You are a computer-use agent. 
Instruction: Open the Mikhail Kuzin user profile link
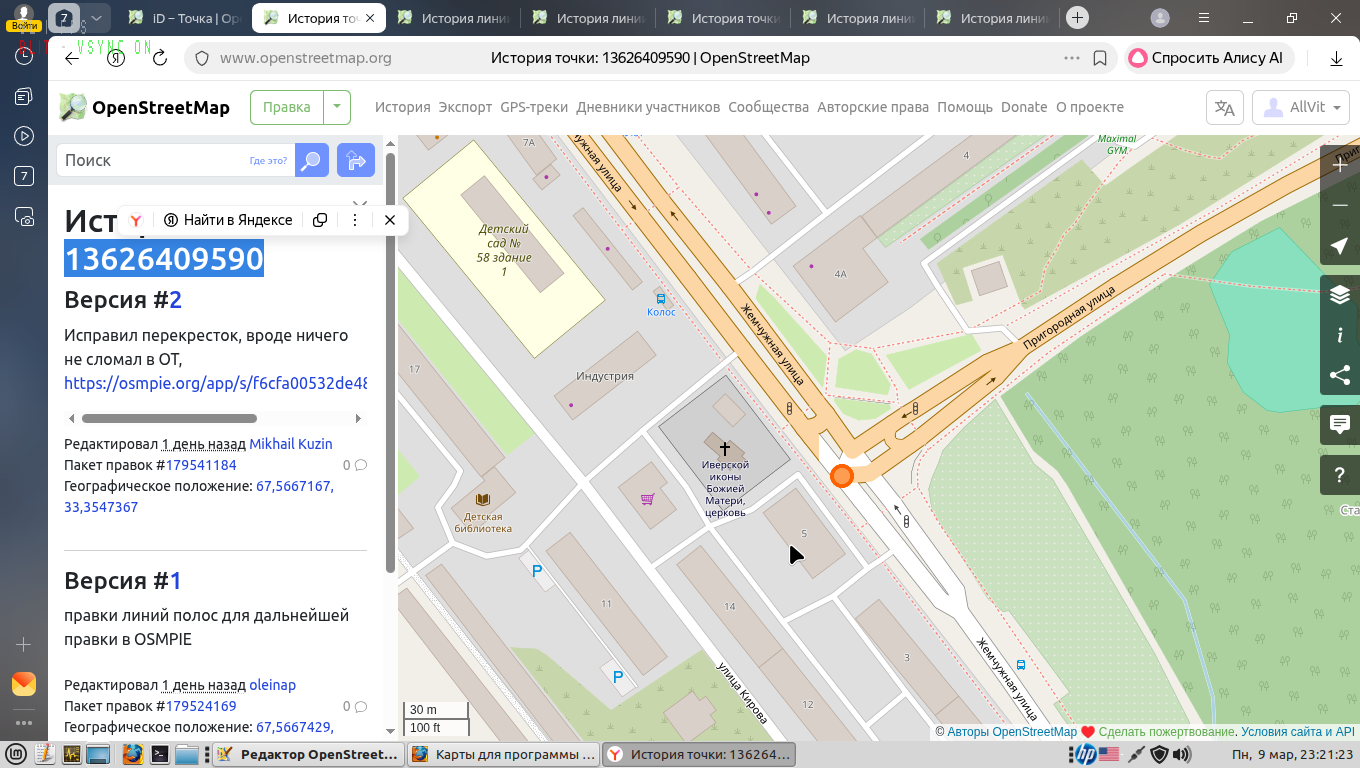(290, 444)
